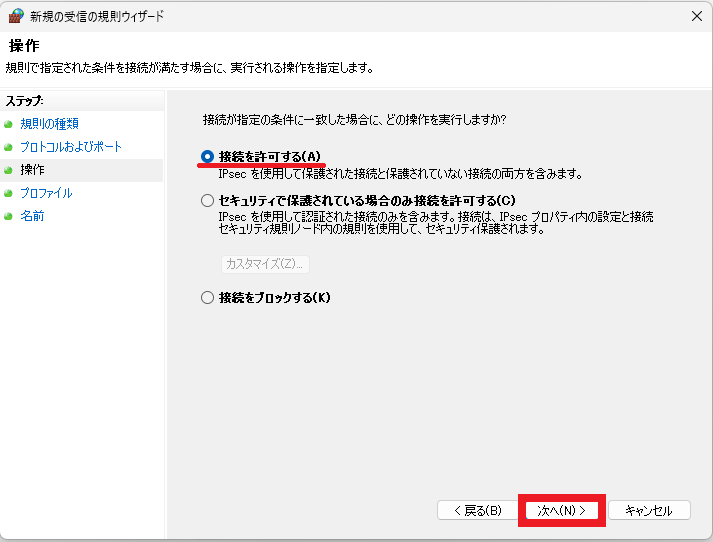Click the 次へ(N) > button
Image resolution: width=713 pixels, height=542 pixels.
click(x=562, y=511)
